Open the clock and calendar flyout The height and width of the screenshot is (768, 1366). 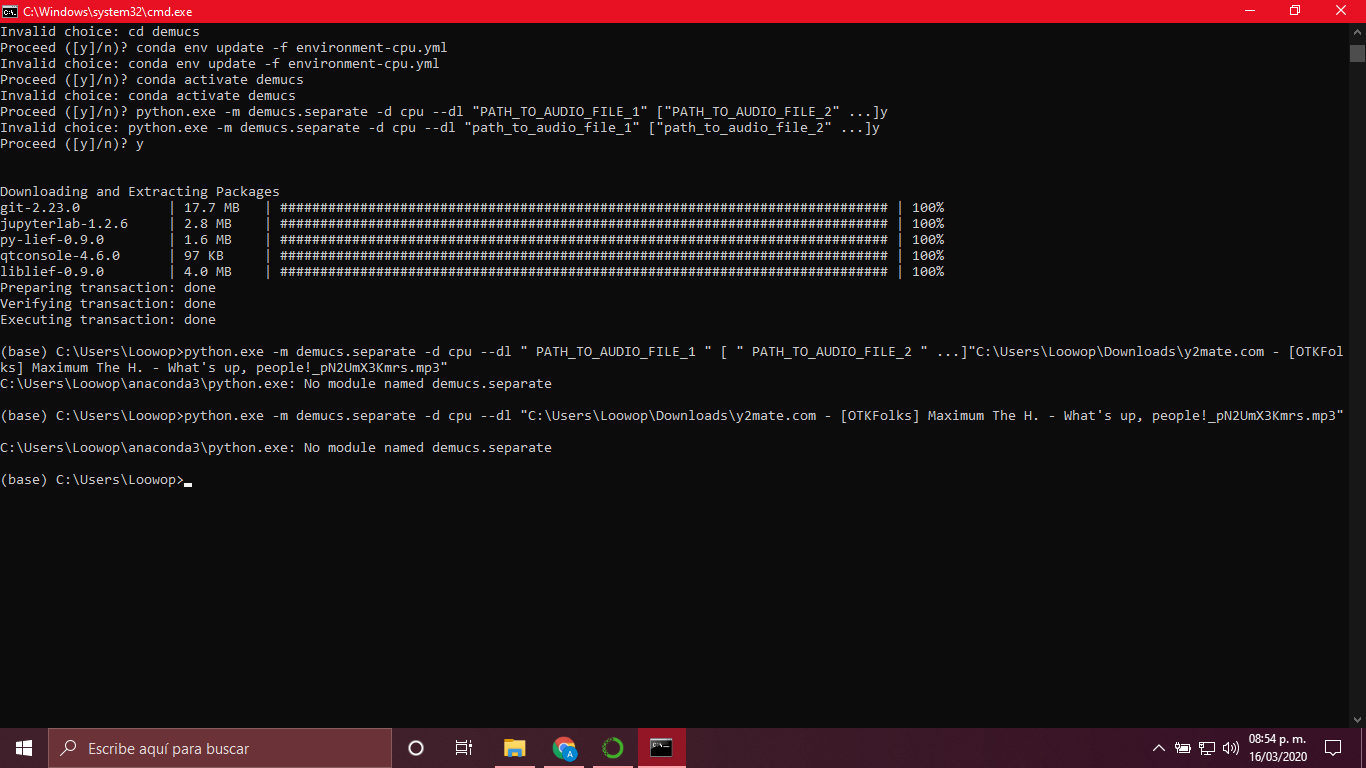pyautogui.click(x=1278, y=748)
